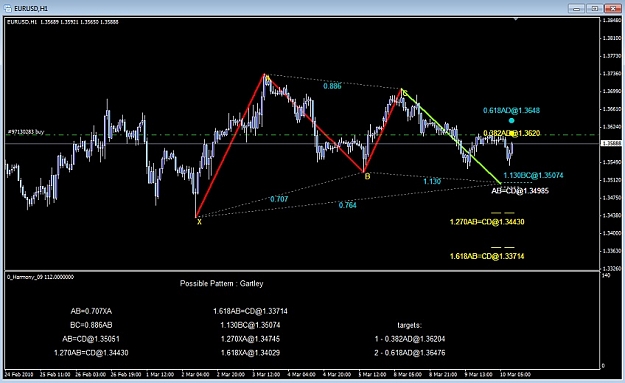Click the '4 Mar 20:00' time axis label

click(337, 375)
